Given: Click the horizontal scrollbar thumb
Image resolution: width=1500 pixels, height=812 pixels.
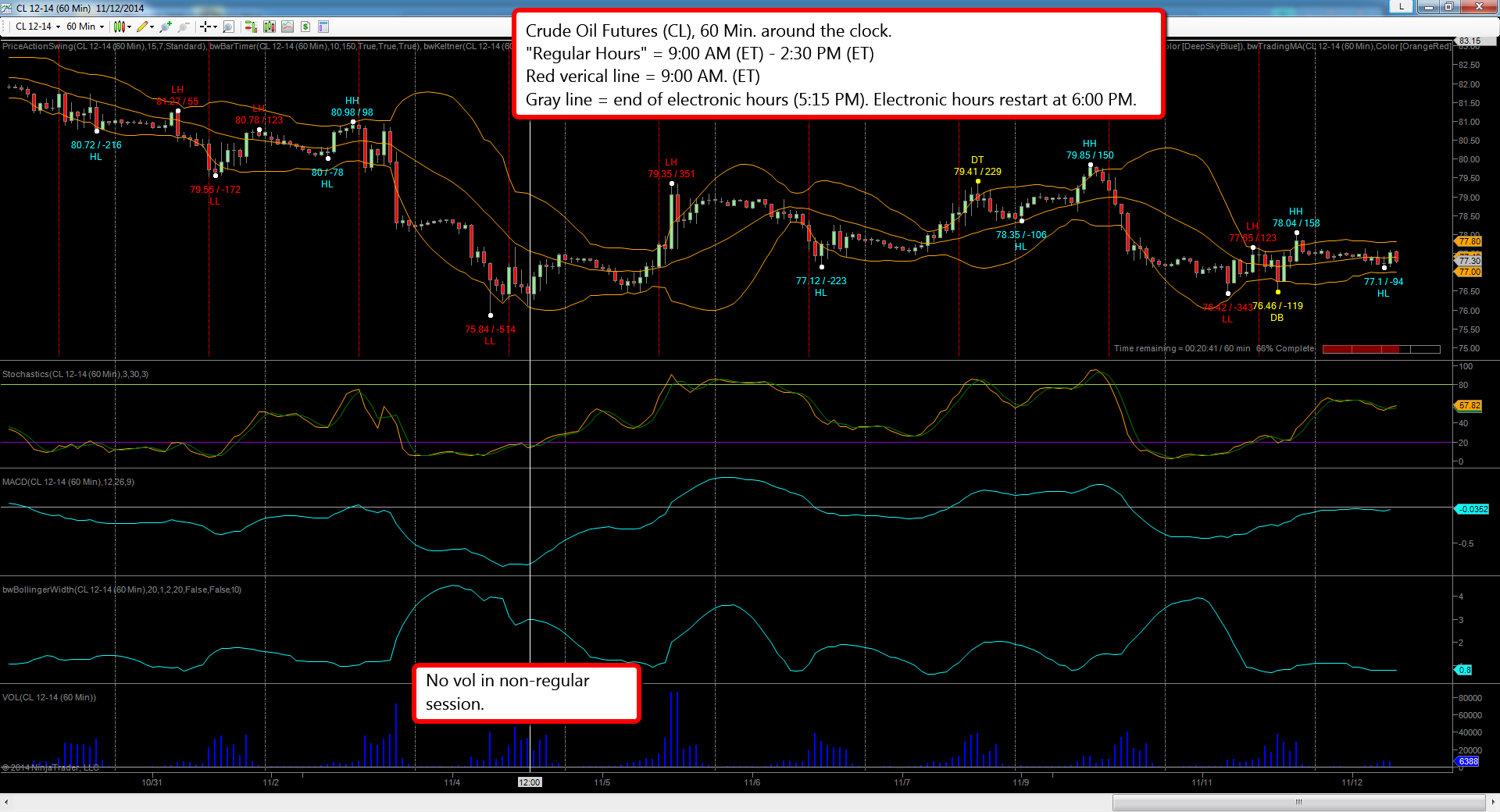Looking at the screenshot, I should tap(1298, 802).
